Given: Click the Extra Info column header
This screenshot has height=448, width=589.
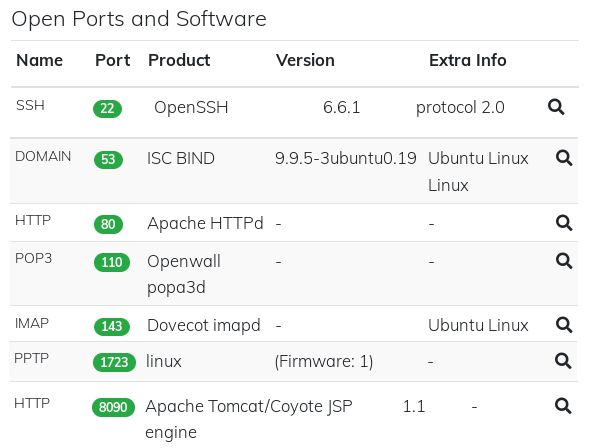Looking at the screenshot, I should 468,60.
